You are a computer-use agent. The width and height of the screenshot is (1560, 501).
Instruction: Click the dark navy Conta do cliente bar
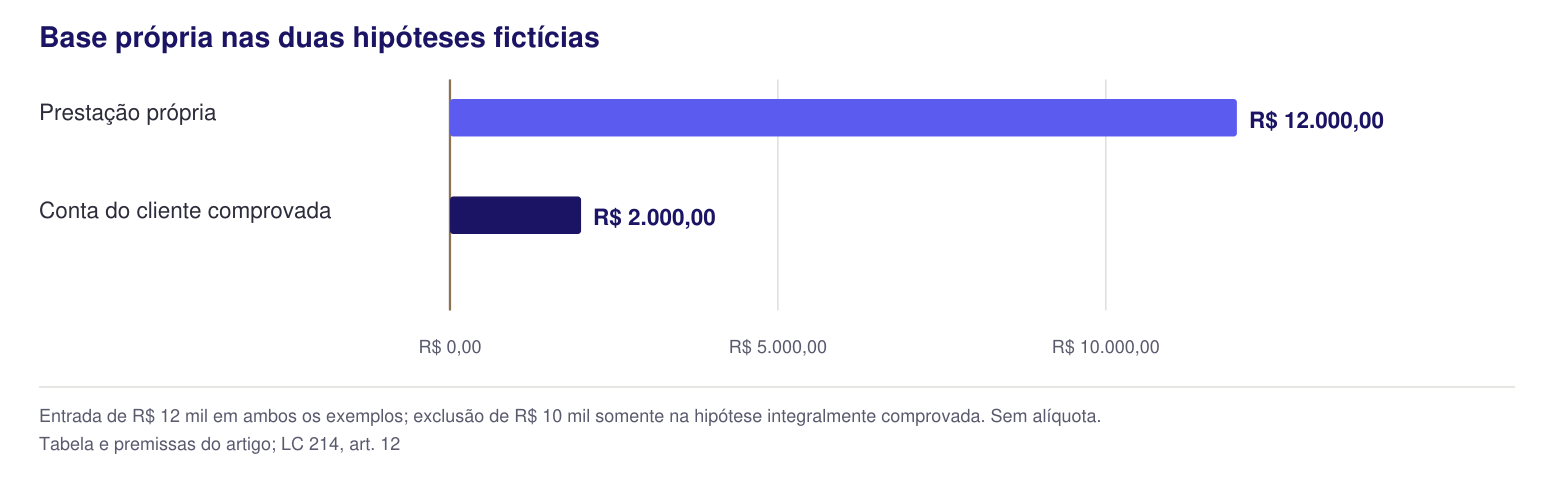(515, 215)
